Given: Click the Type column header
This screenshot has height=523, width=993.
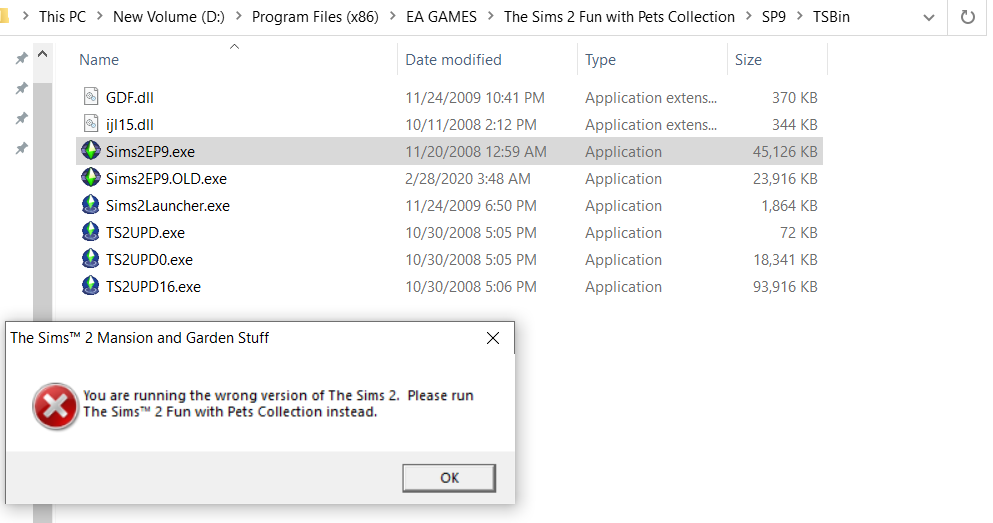Looking at the screenshot, I should point(600,60).
